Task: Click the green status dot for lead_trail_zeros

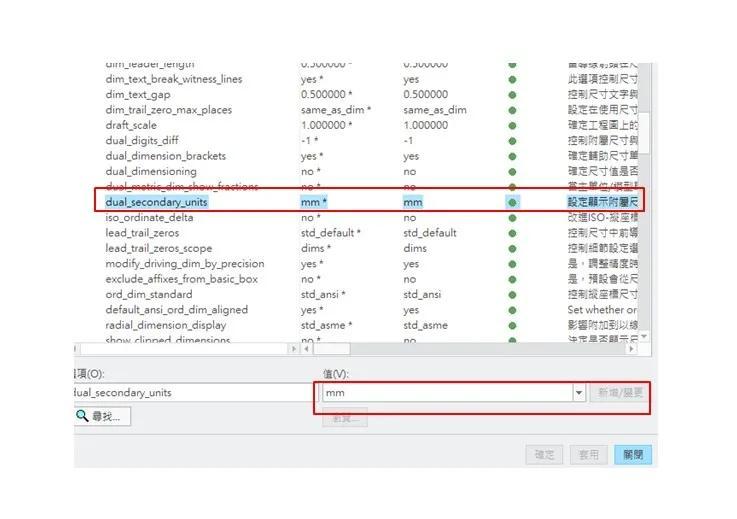Action: [512, 233]
